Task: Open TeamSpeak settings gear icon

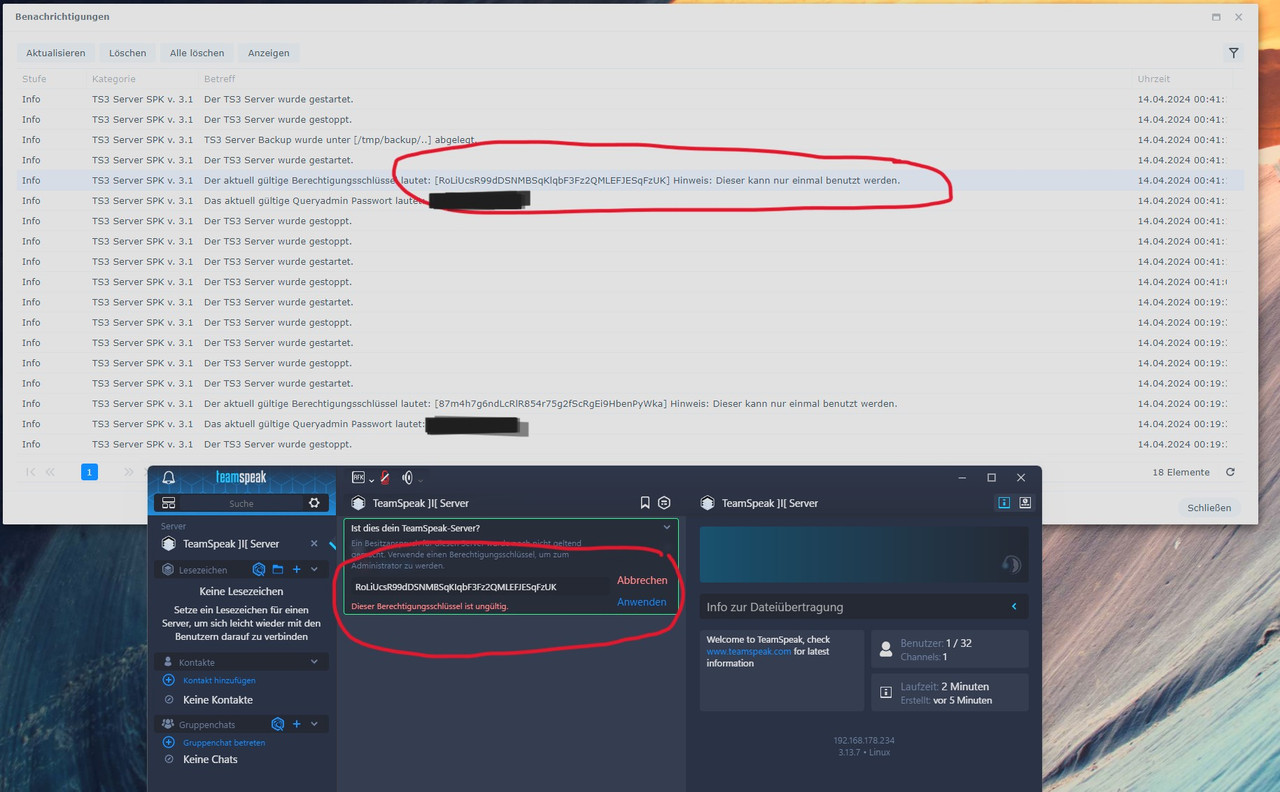Action: pos(314,503)
